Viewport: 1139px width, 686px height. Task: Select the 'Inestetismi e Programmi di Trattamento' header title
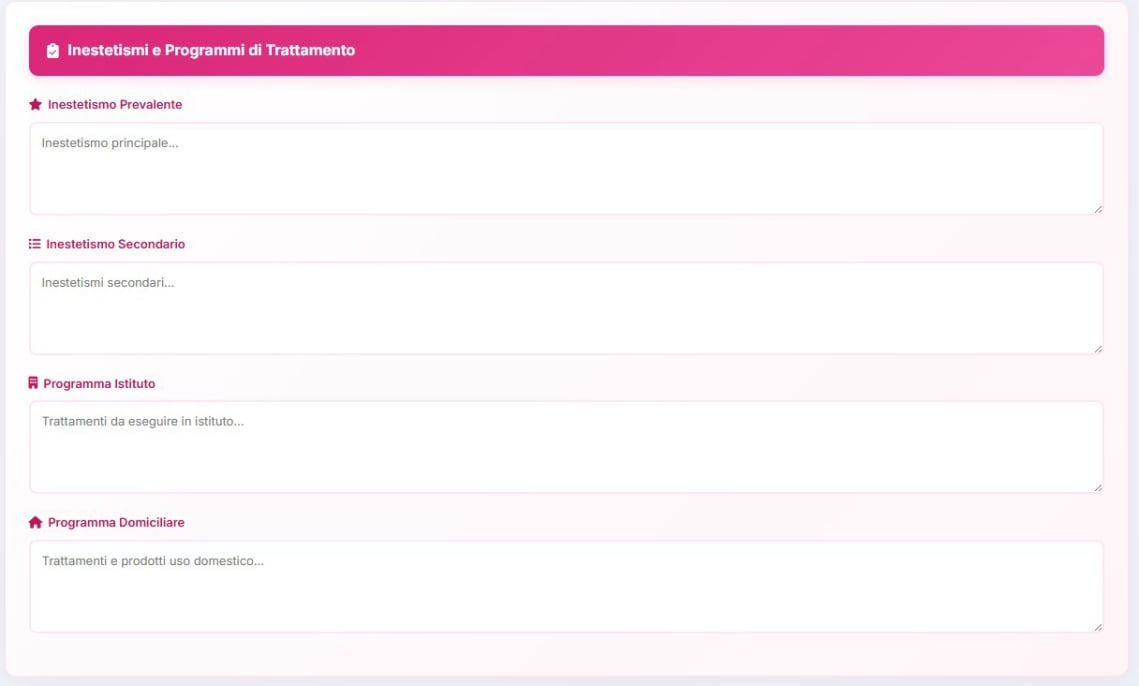click(x=211, y=50)
